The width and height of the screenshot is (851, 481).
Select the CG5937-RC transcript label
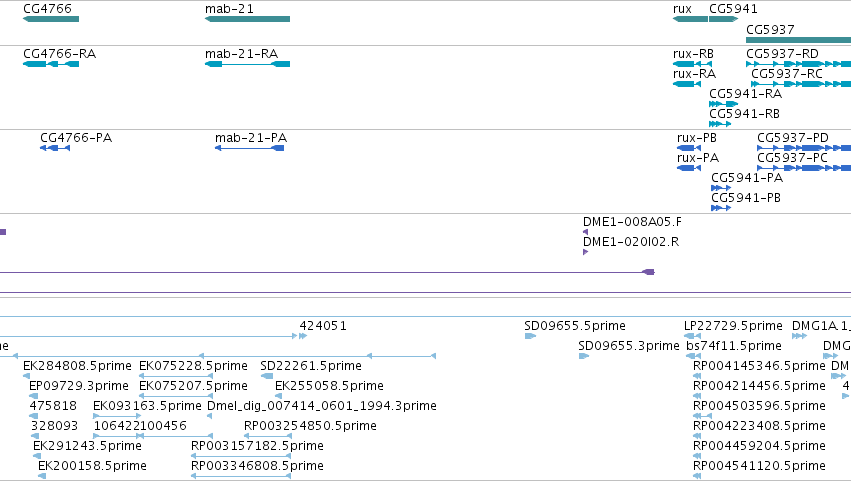[x=787, y=74]
